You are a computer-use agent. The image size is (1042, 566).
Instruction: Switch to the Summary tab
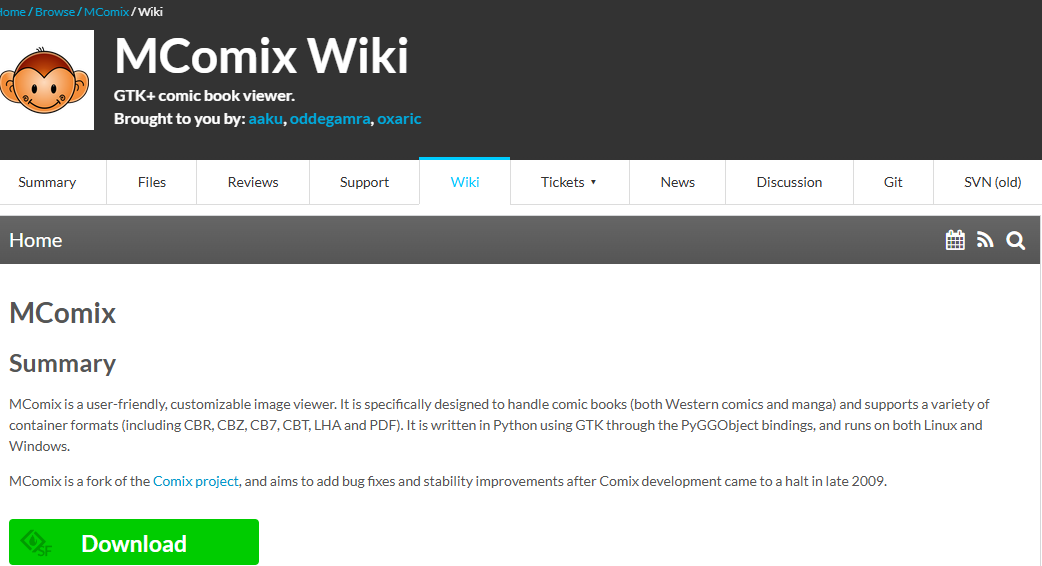[47, 182]
